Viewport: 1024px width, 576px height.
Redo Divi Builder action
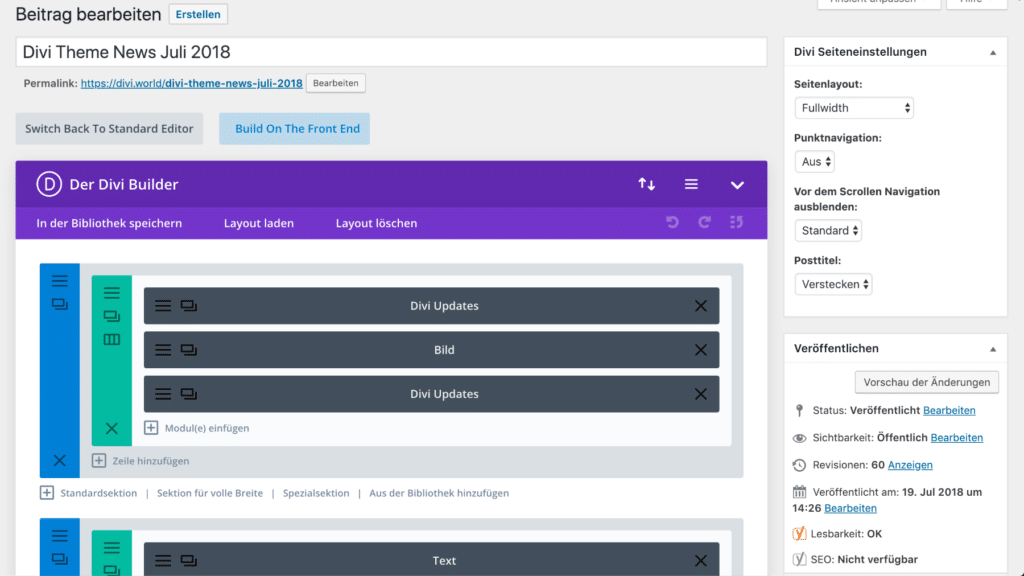pyautogui.click(x=704, y=222)
